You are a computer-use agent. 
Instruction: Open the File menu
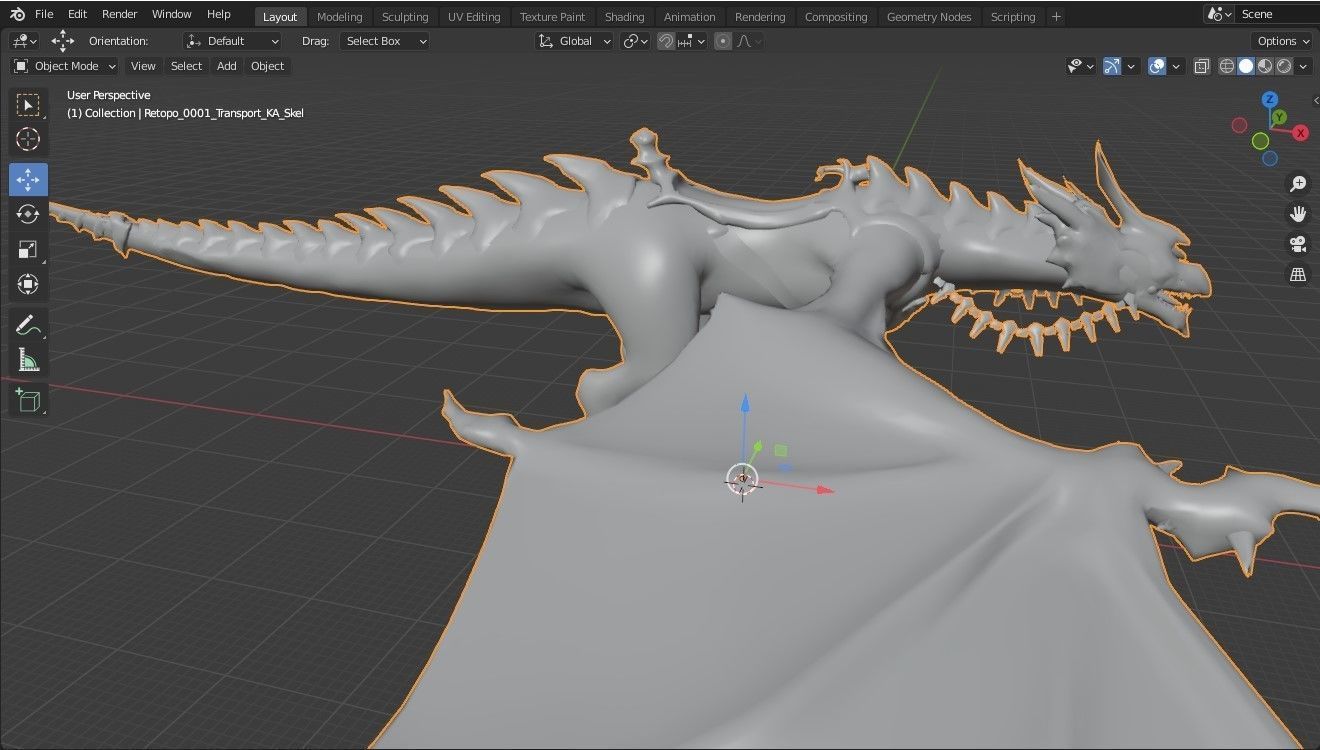pos(44,14)
